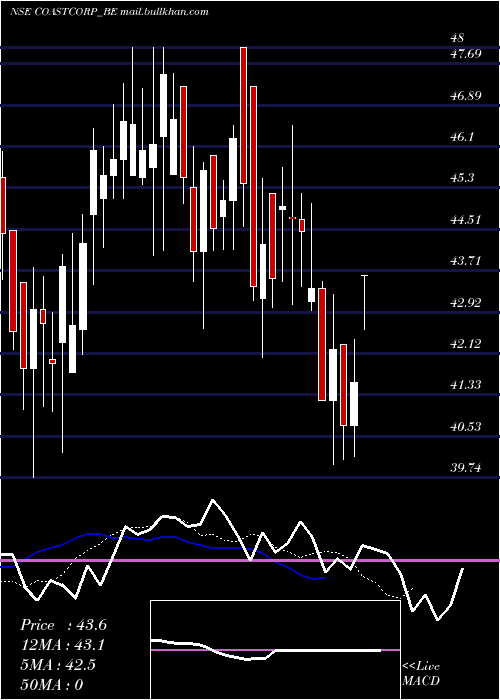Click the 45.3 price level label

[462, 178]
